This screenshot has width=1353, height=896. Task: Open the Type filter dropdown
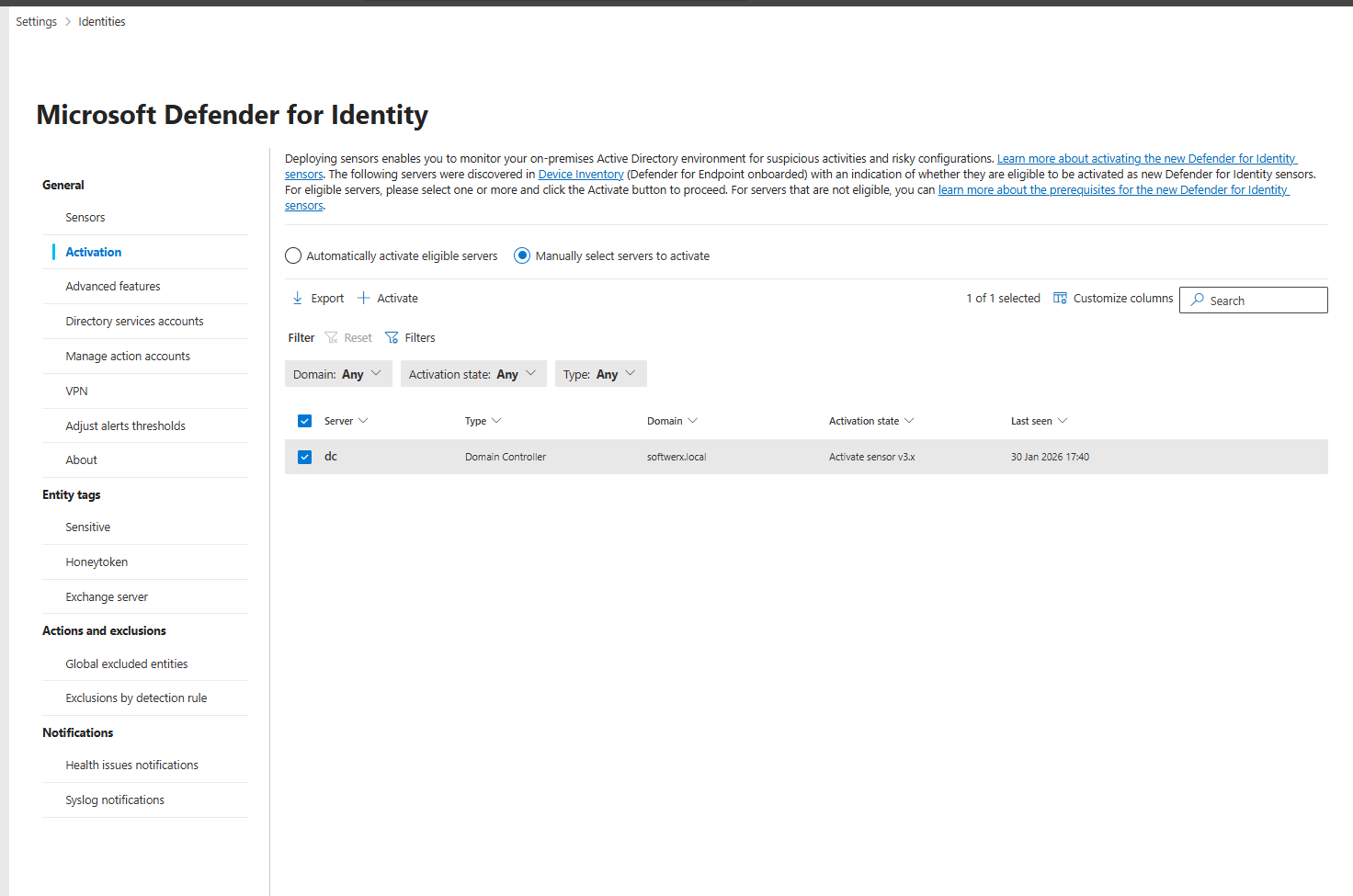tap(600, 374)
